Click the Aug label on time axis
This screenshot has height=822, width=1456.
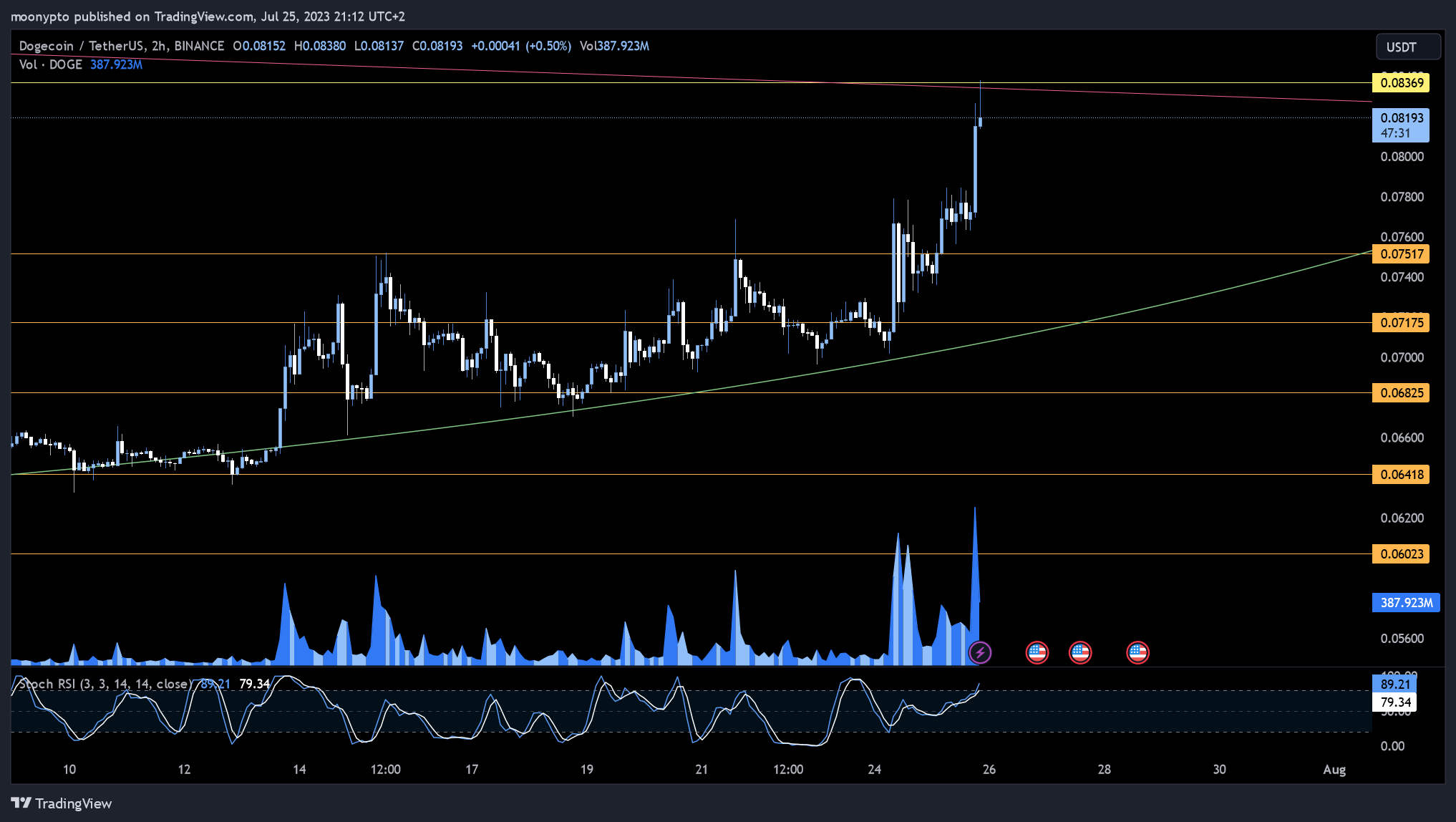click(1334, 769)
